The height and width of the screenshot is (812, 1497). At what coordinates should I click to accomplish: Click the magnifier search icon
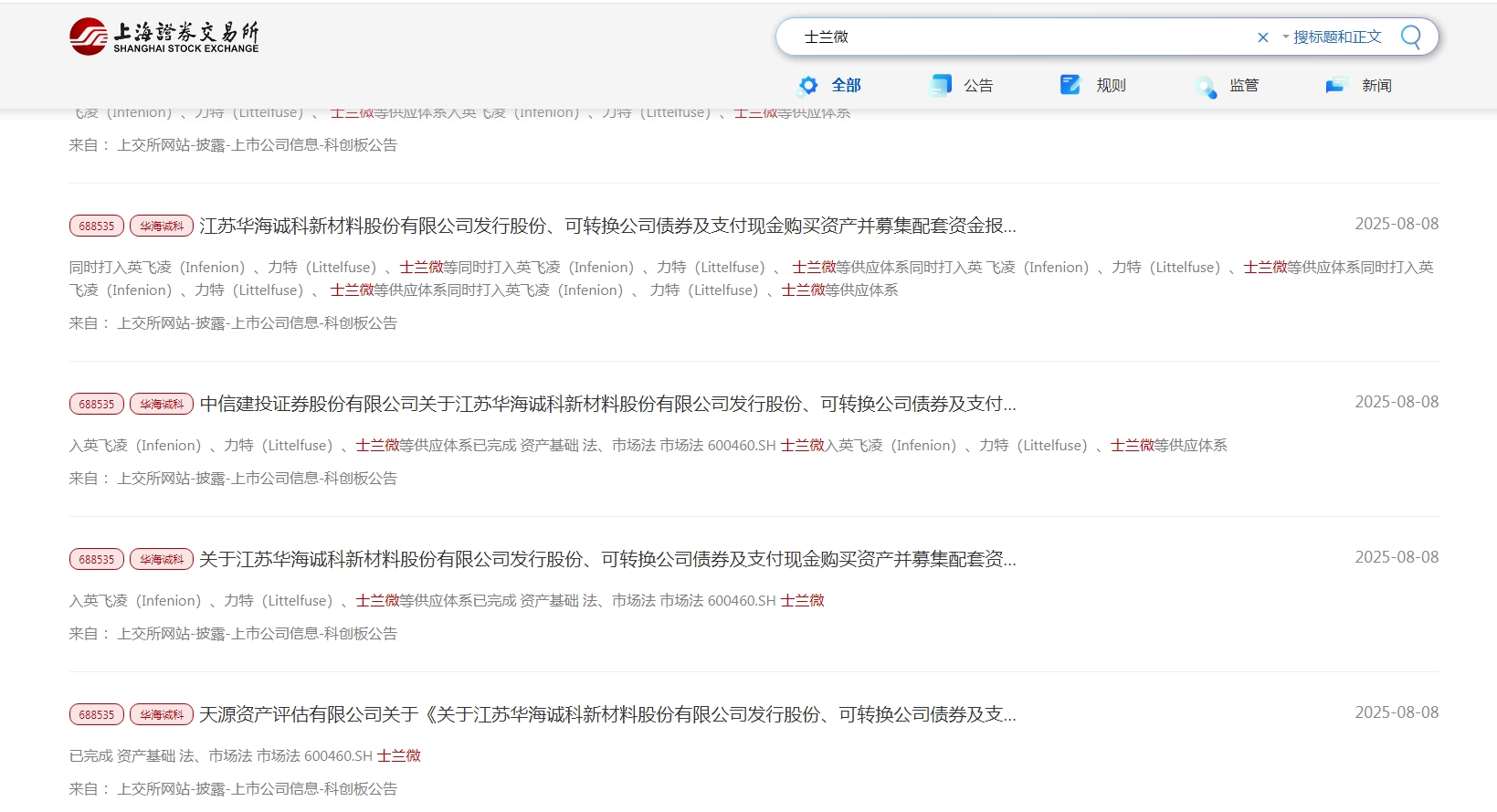pos(1410,37)
